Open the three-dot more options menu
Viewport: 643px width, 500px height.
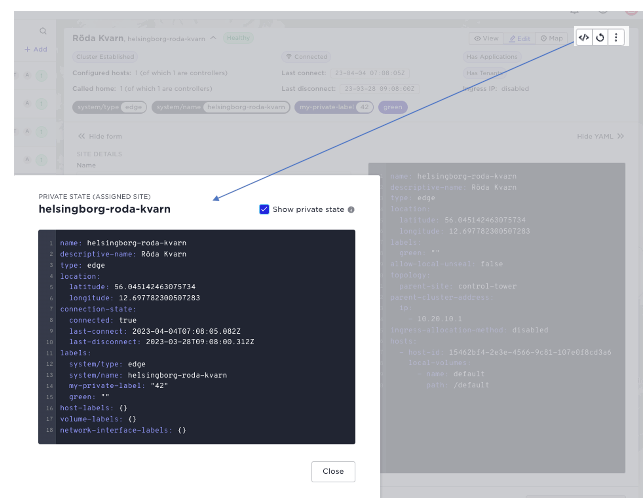616,38
